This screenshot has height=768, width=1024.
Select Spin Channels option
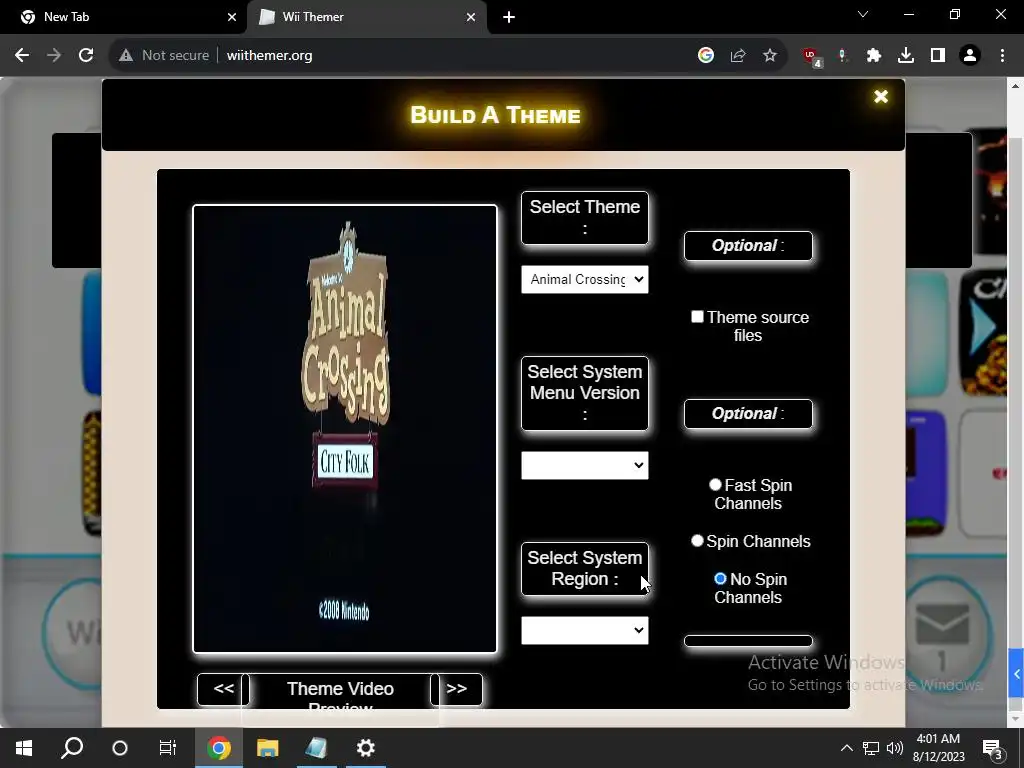click(x=697, y=541)
